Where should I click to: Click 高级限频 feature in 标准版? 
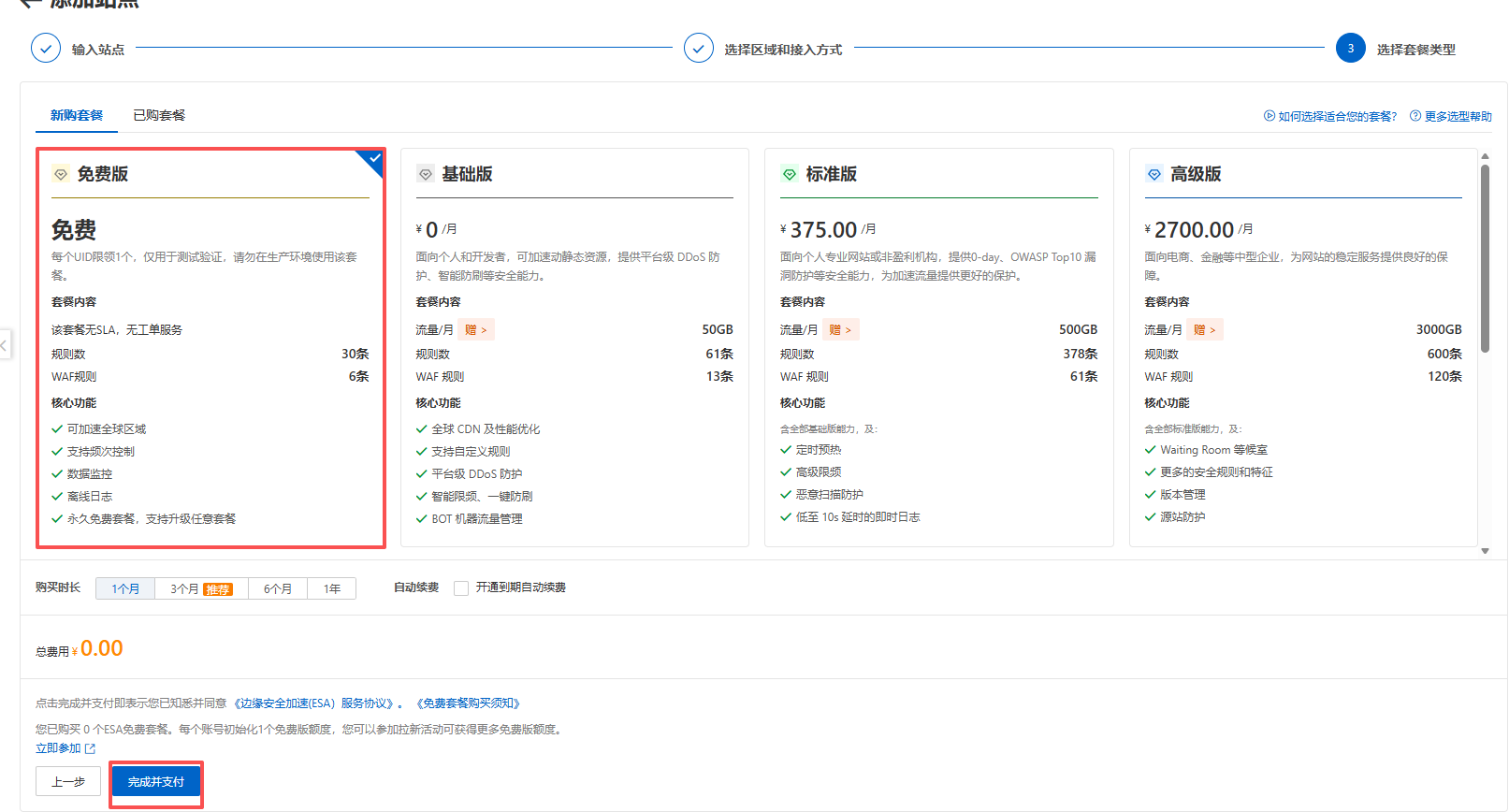point(819,472)
